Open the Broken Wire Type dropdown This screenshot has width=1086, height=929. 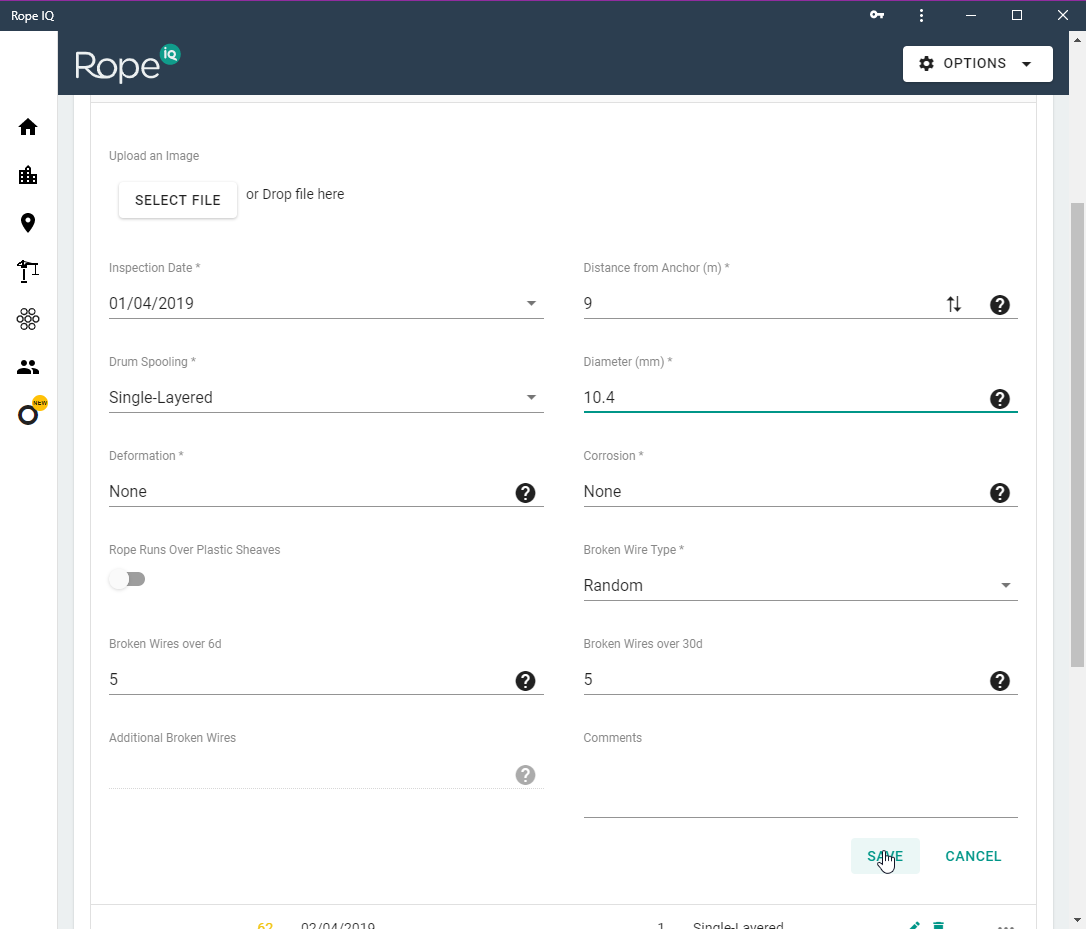point(800,585)
